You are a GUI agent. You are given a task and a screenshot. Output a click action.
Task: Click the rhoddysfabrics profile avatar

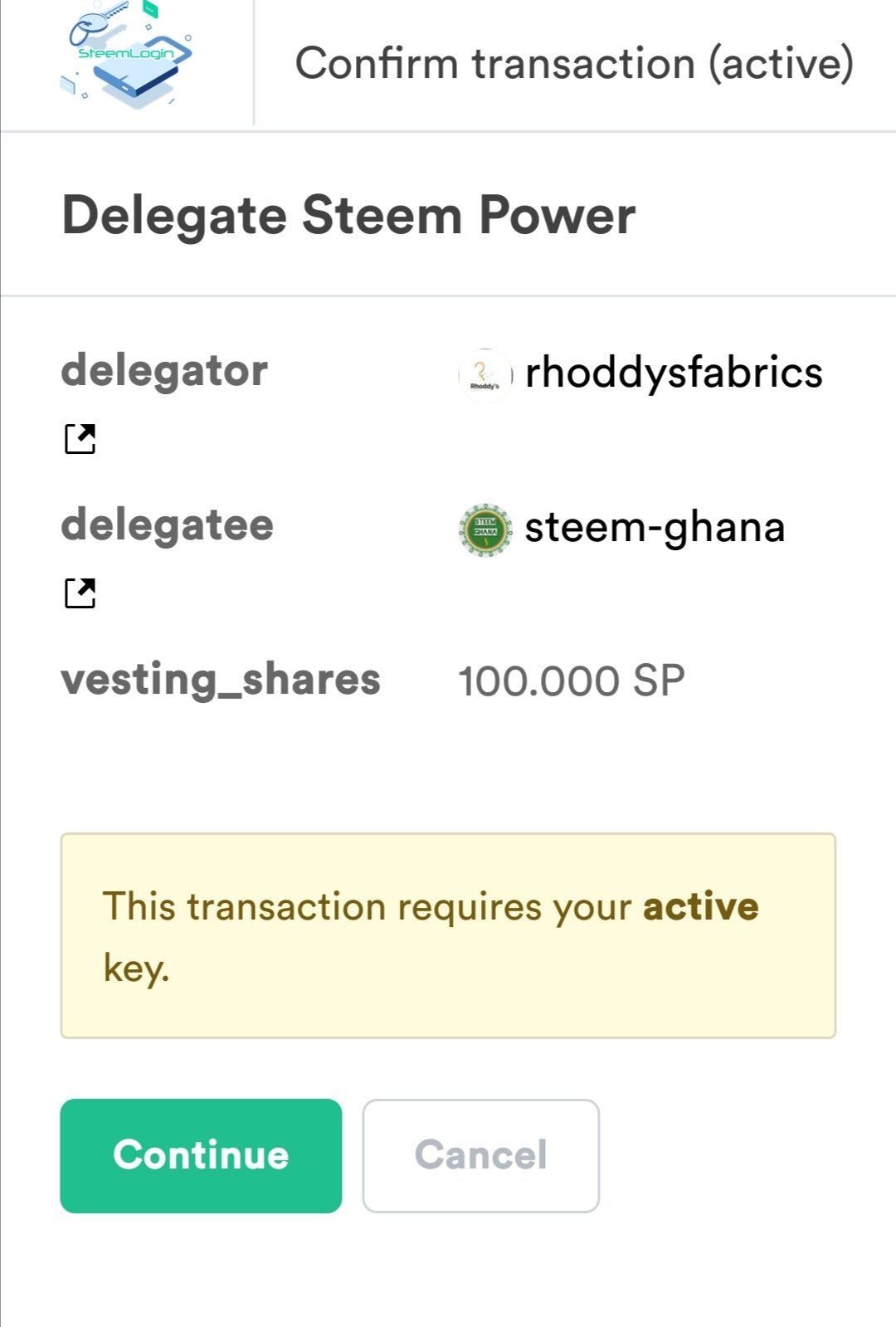[x=485, y=375]
